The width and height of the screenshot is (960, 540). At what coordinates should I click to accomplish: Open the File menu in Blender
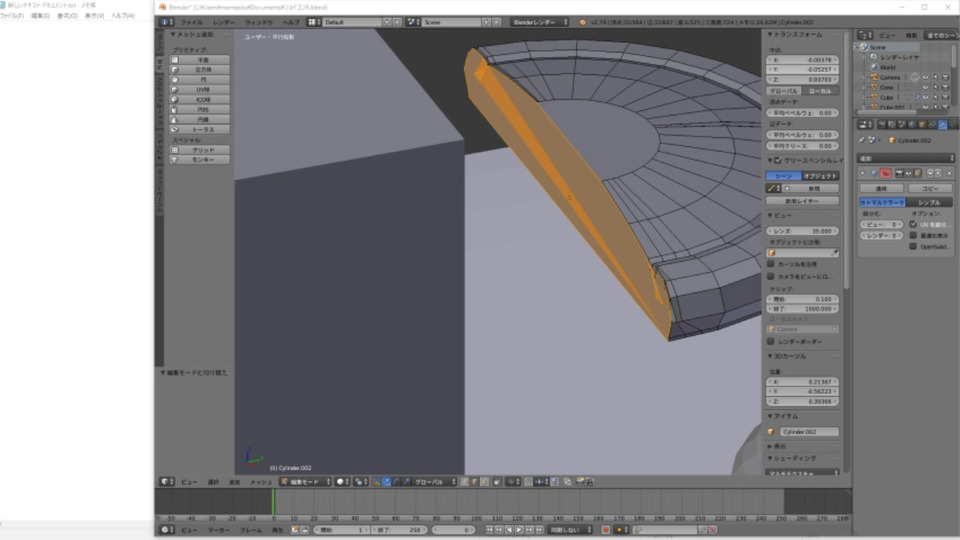pyautogui.click(x=191, y=21)
